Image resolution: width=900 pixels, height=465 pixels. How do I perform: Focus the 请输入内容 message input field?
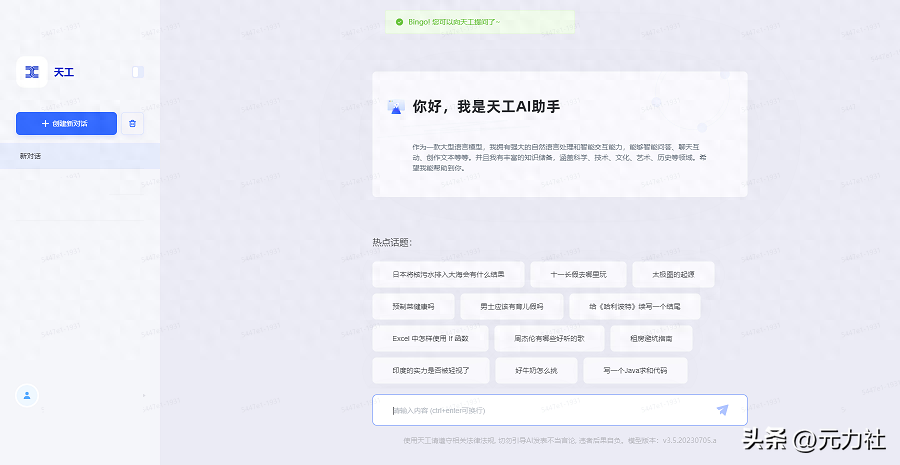tap(560, 410)
